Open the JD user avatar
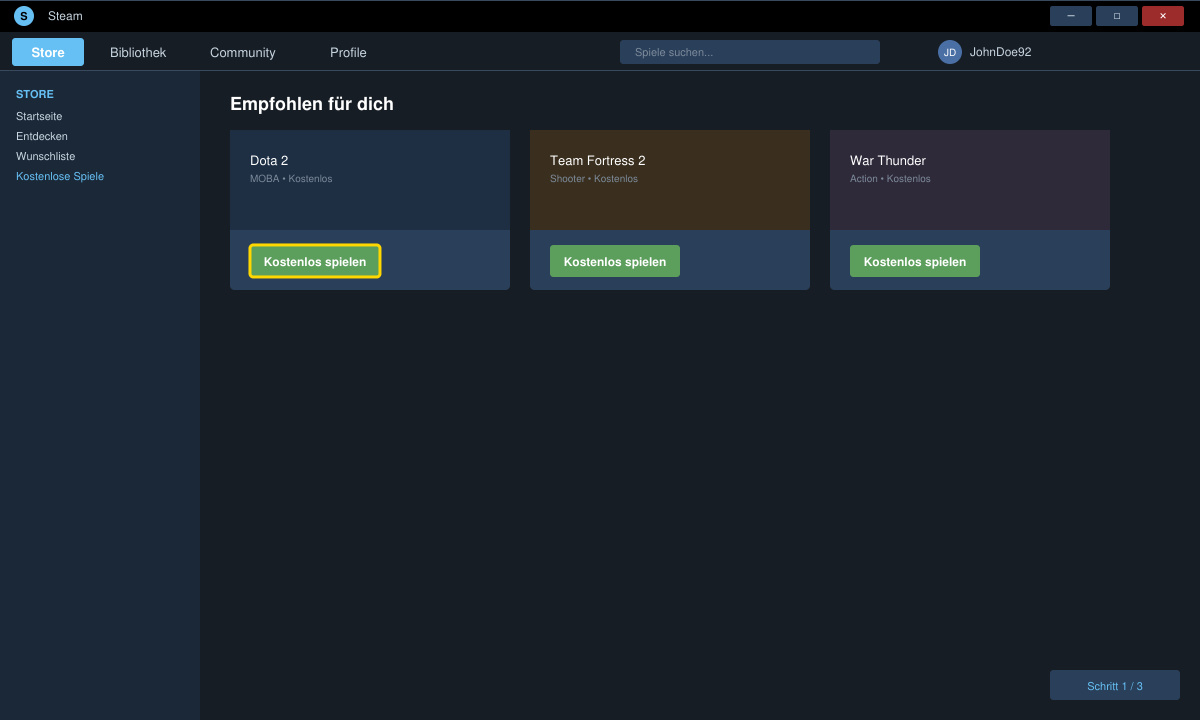Viewport: 1200px width, 720px height. tap(950, 52)
